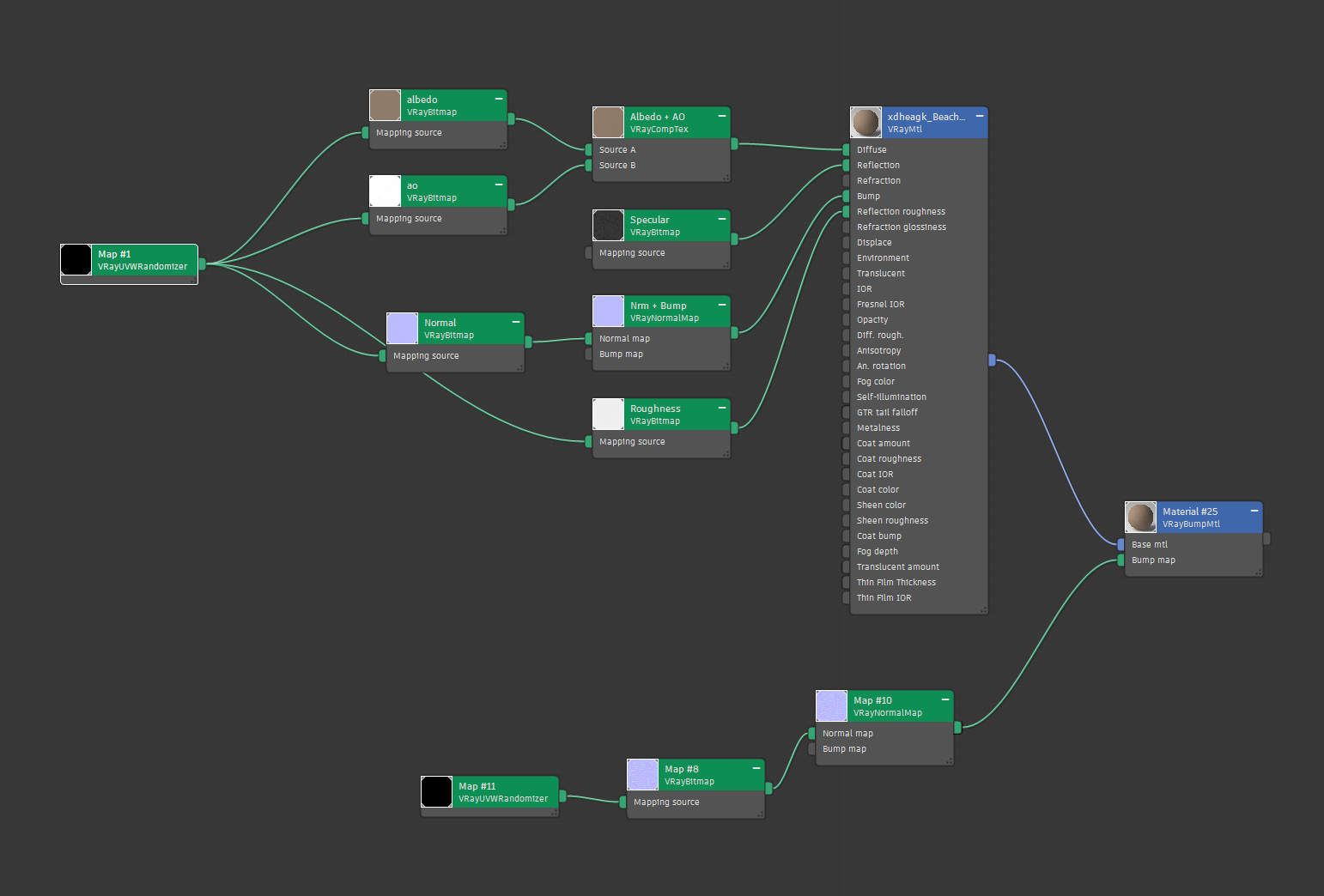1324x896 pixels.
Task: Click the Source A input socket
Action: 588,149
